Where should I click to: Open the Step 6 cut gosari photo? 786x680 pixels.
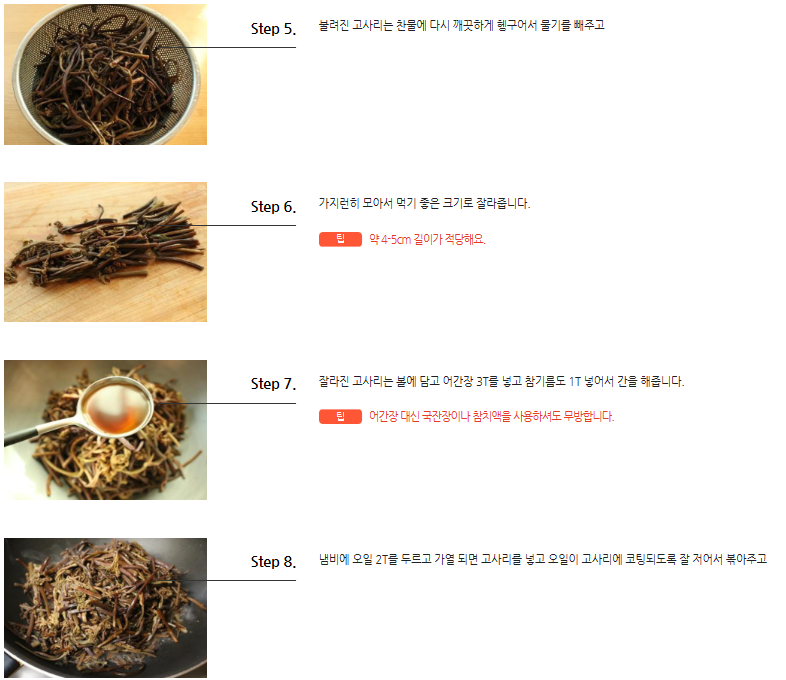pos(105,252)
